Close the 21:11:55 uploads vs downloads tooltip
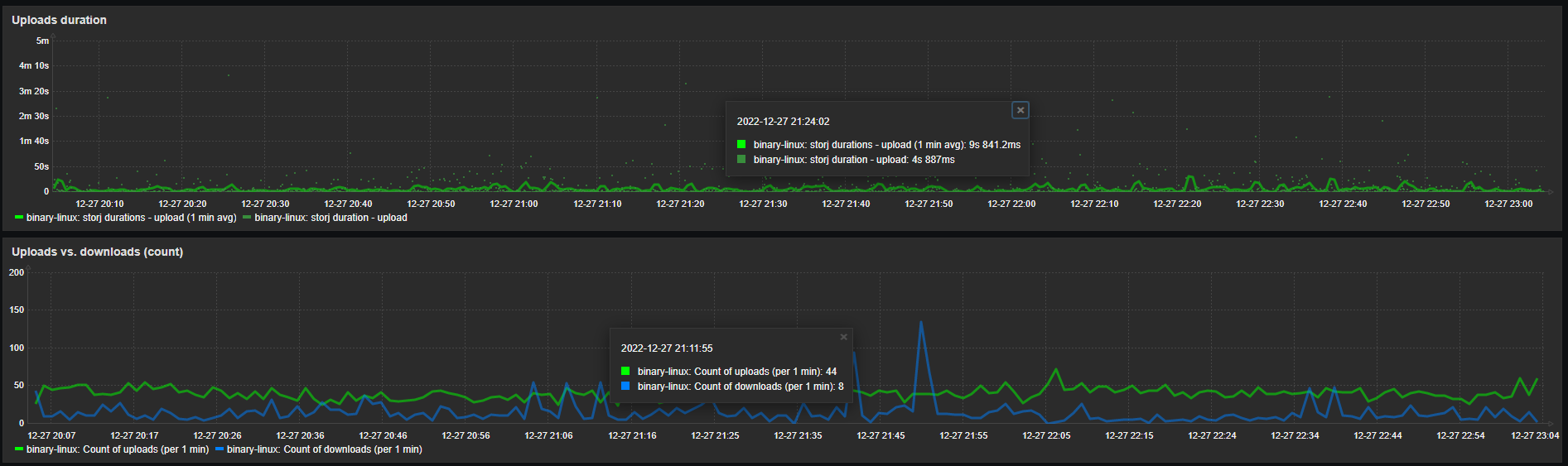 pos(843,337)
